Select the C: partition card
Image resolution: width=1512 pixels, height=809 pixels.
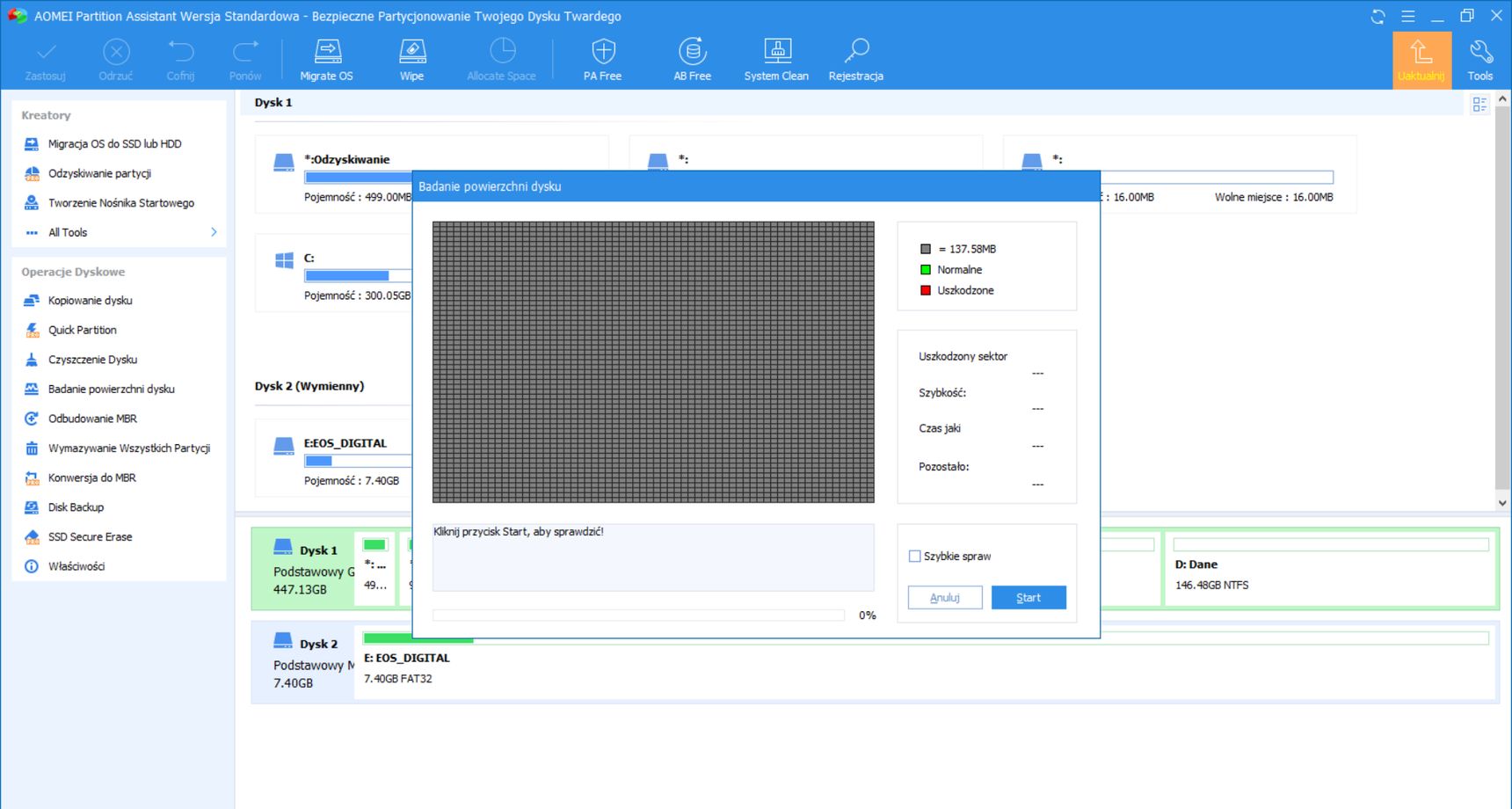(x=334, y=273)
